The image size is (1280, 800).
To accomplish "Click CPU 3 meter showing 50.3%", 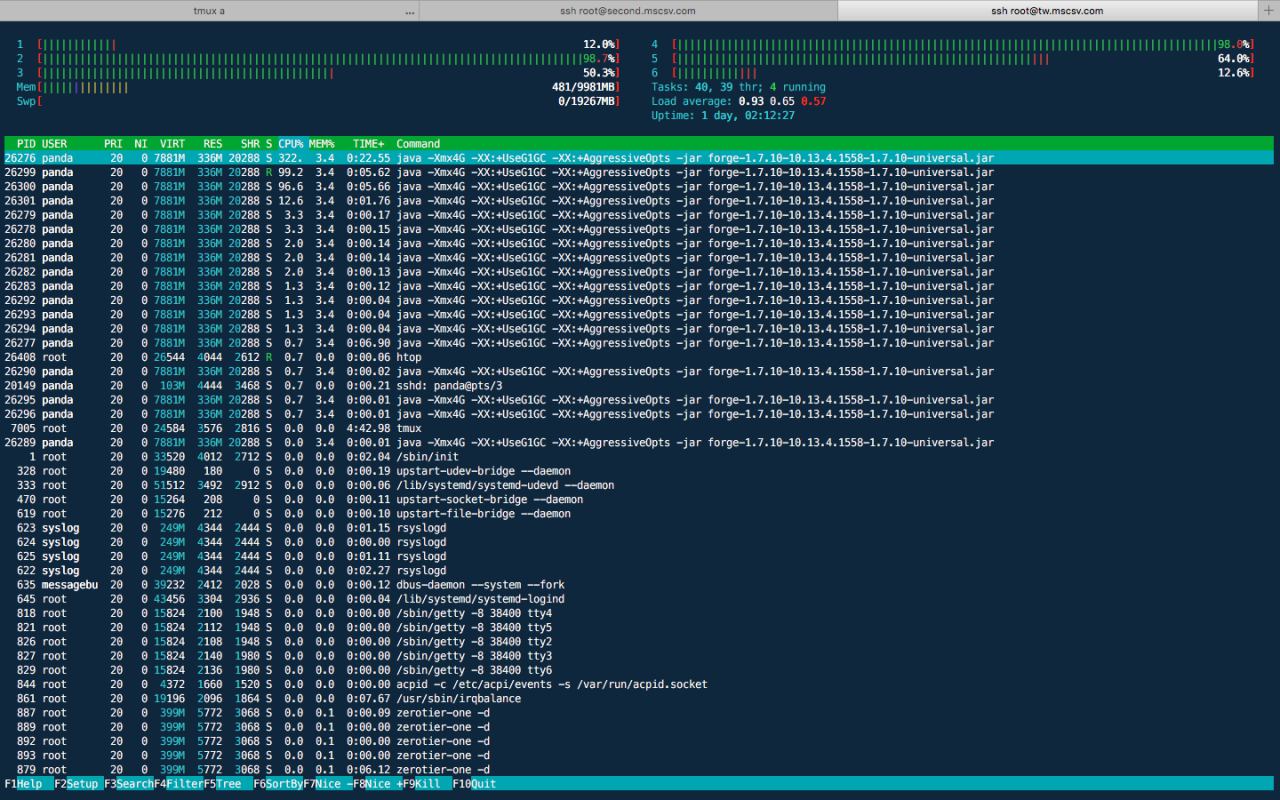I will [318, 73].
